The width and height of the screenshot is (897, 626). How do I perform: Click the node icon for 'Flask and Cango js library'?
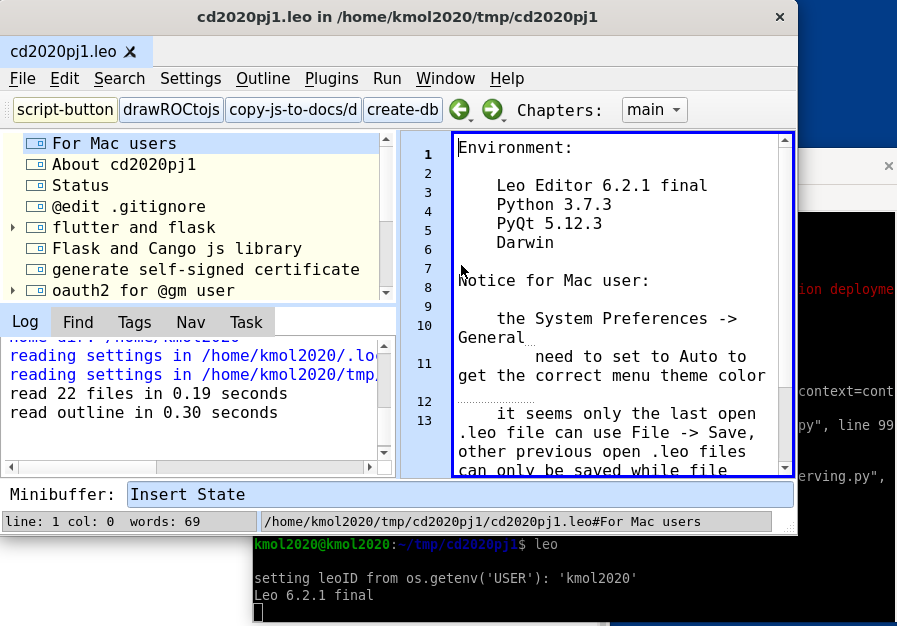(x=36, y=249)
